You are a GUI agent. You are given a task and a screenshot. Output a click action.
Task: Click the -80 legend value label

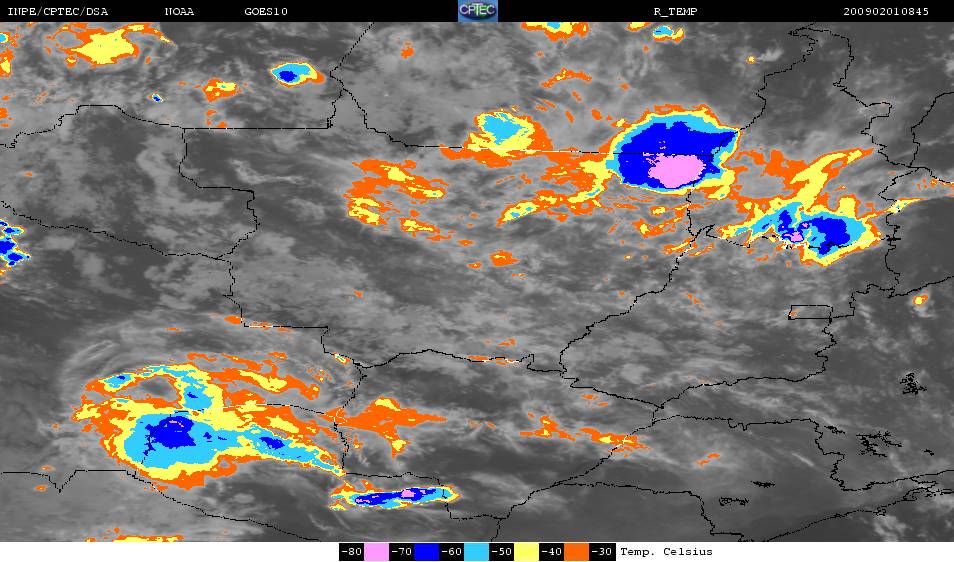pyautogui.click(x=352, y=552)
